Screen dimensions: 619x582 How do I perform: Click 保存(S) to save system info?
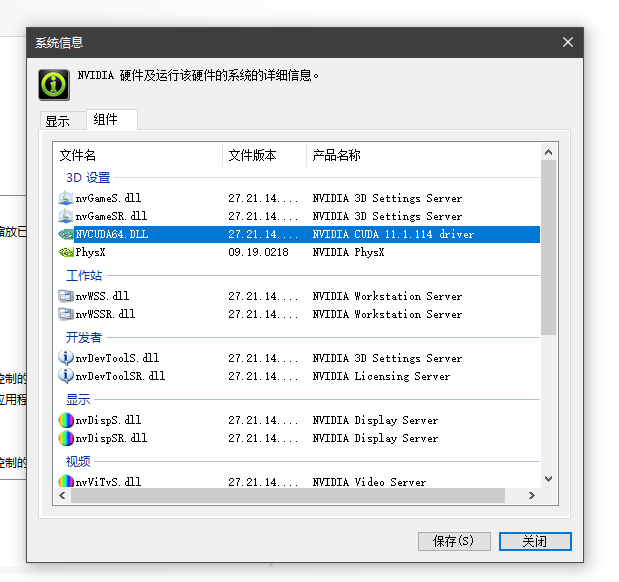tap(454, 541)
